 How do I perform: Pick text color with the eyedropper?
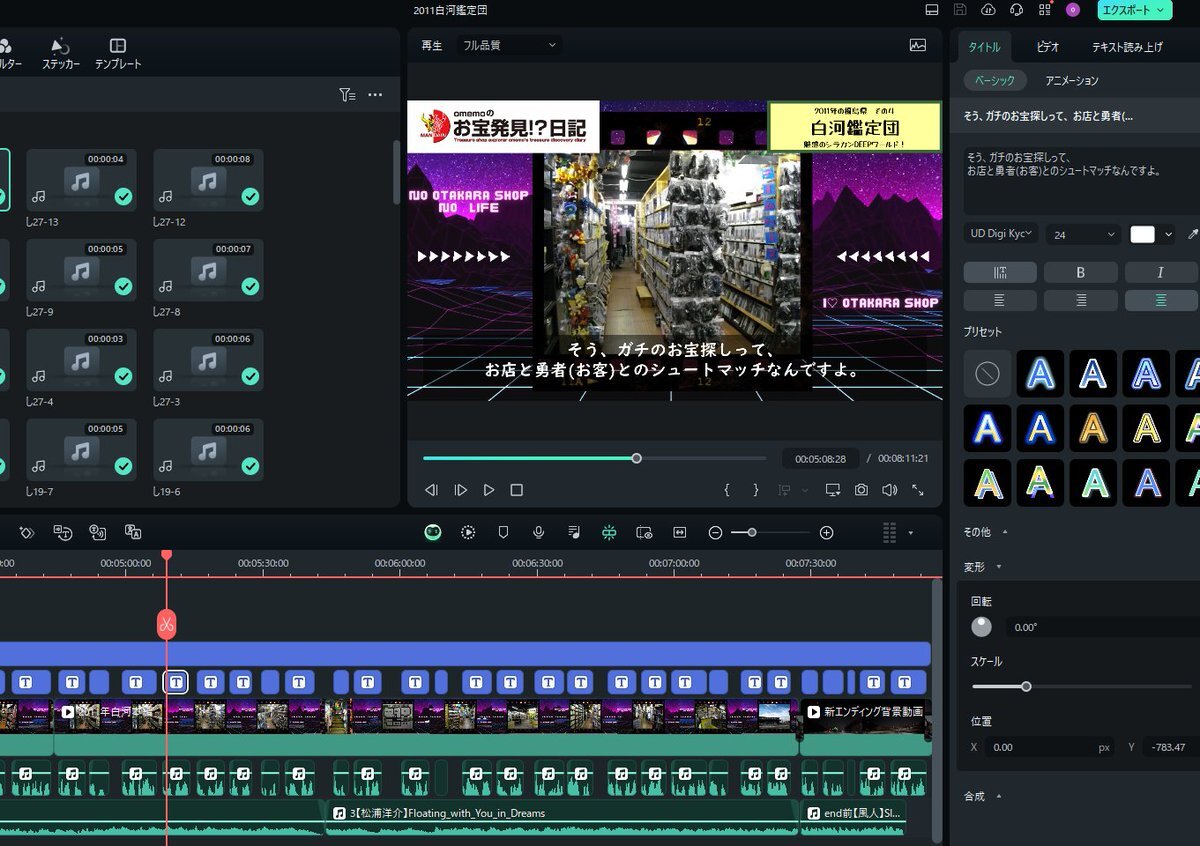click(x=1192, y=234)
